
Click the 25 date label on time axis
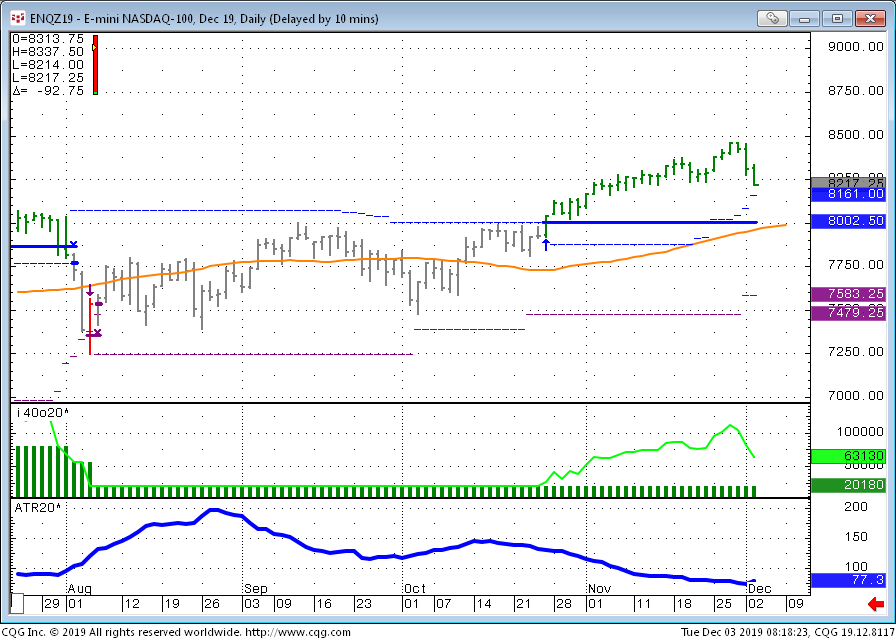pos(723,603)
